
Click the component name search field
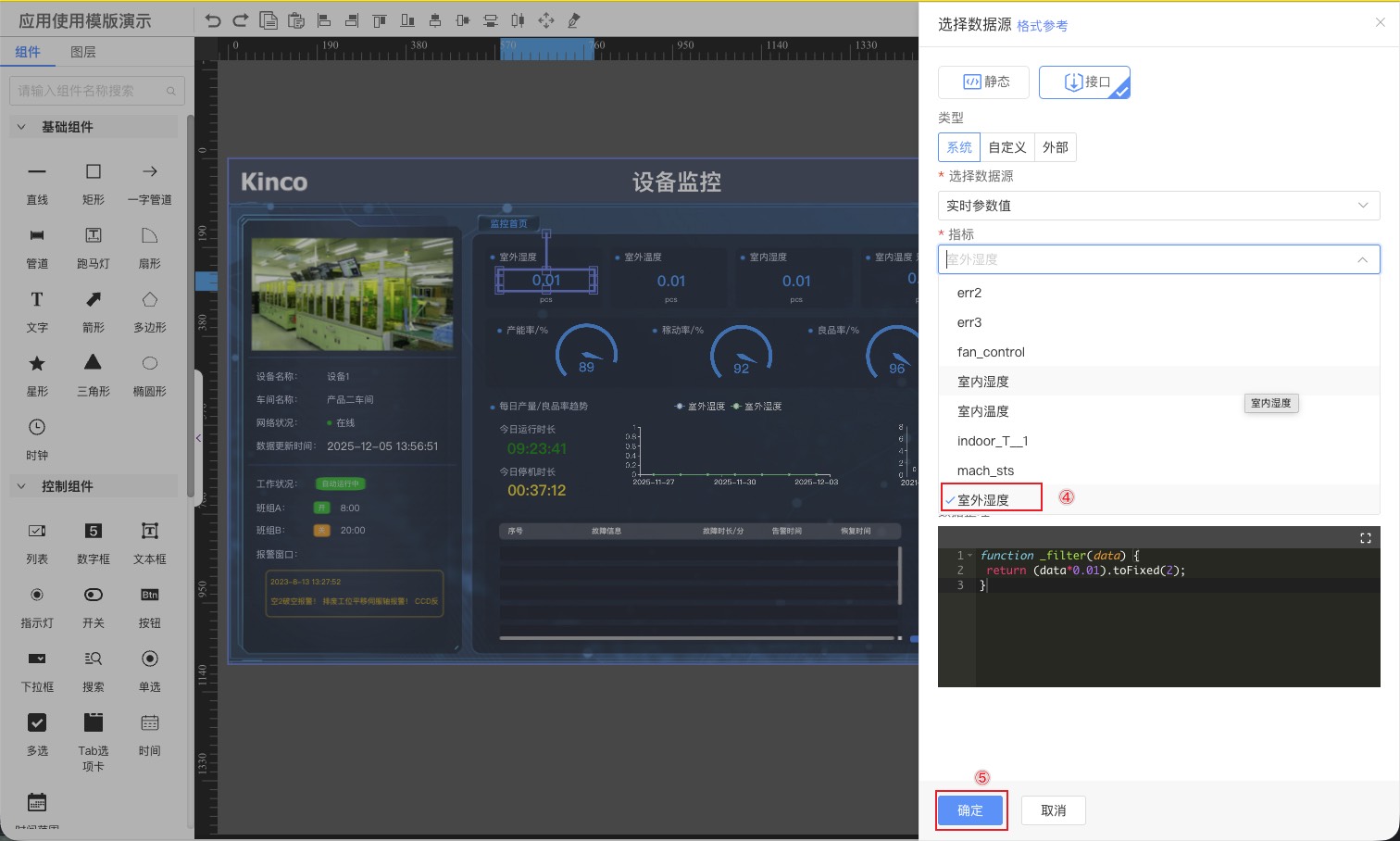(89, 91)
